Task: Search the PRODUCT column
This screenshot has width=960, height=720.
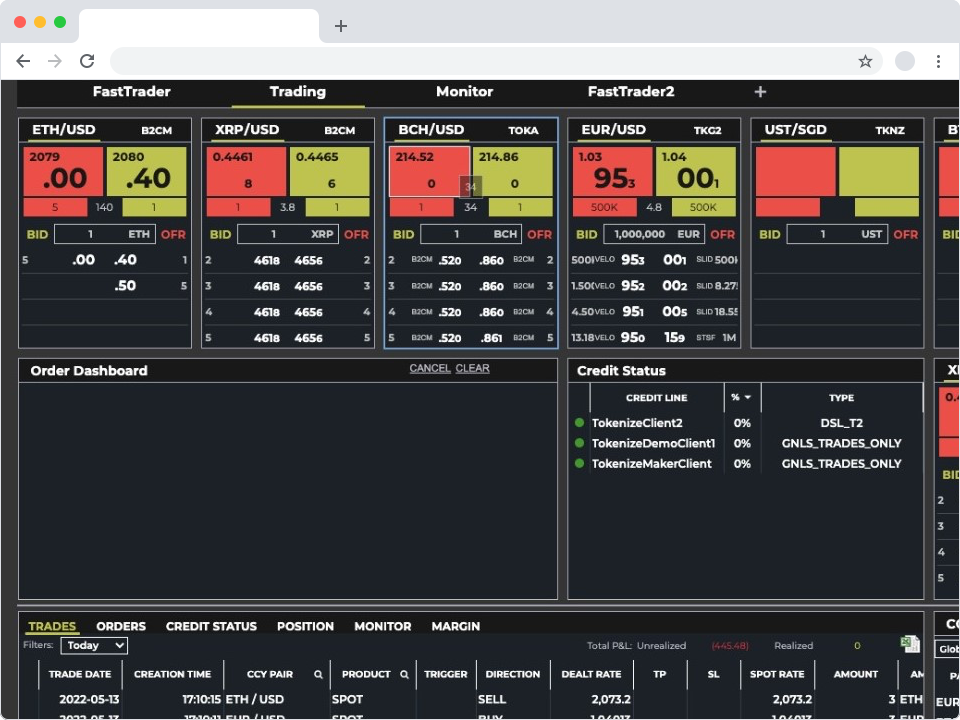Action: (x=404, y=674)
